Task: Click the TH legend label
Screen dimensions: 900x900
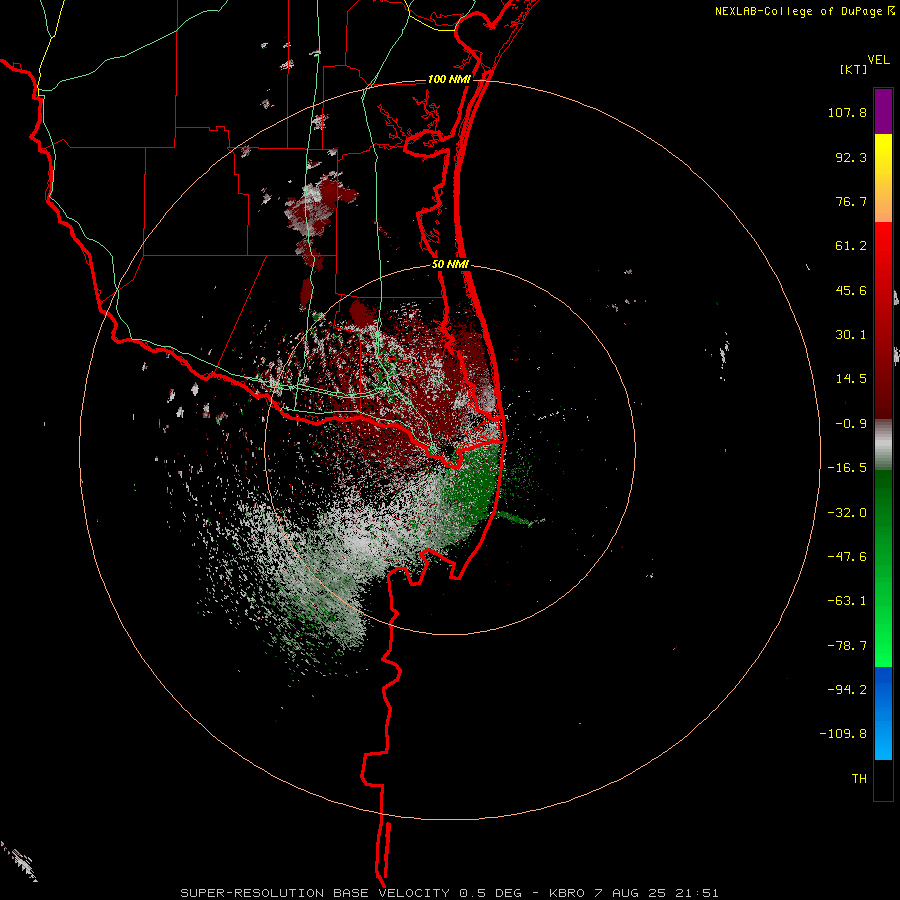Action: (x=859, y=779)
